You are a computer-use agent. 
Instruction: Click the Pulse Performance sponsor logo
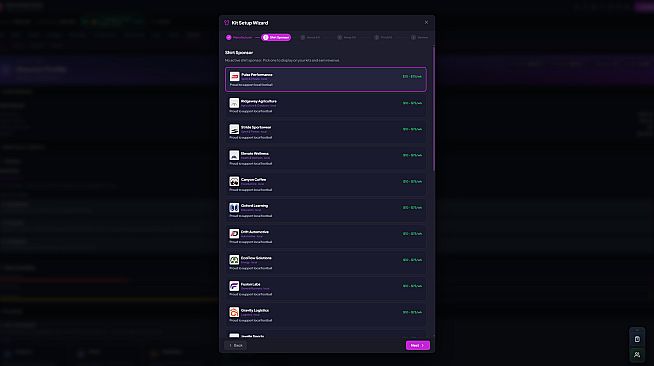click(x=234, y=77)
